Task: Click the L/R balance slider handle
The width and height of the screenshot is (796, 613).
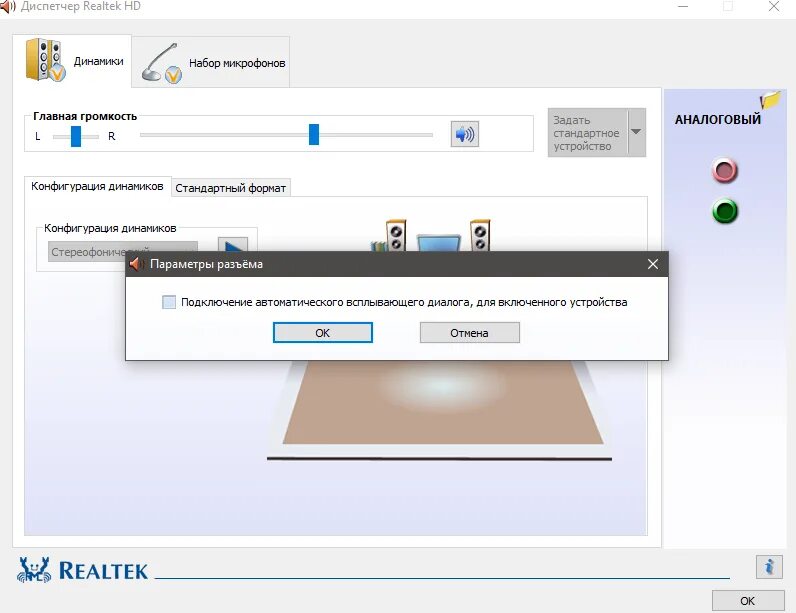Action: point(76,136)
